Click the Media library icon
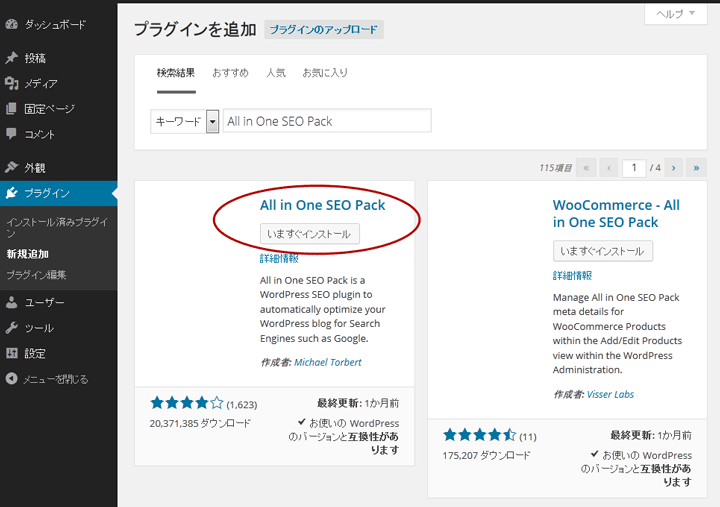 coord(11,83)
